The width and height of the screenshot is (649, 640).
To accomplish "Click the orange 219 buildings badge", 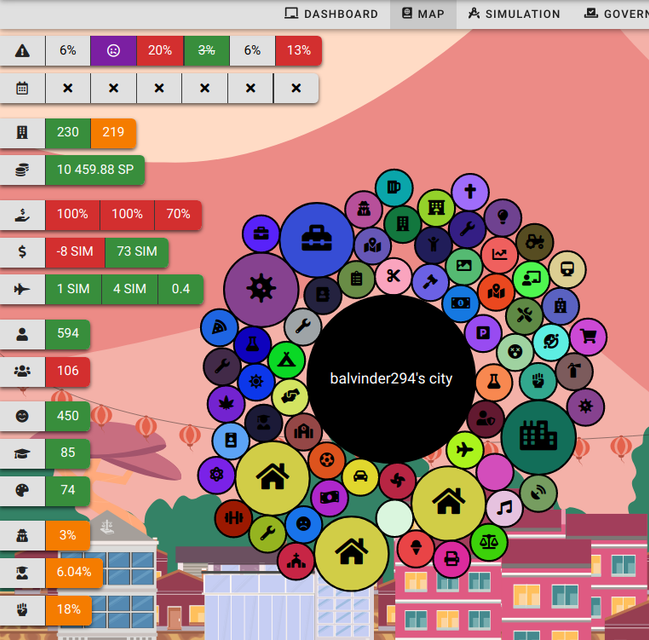I will [113, 134].
